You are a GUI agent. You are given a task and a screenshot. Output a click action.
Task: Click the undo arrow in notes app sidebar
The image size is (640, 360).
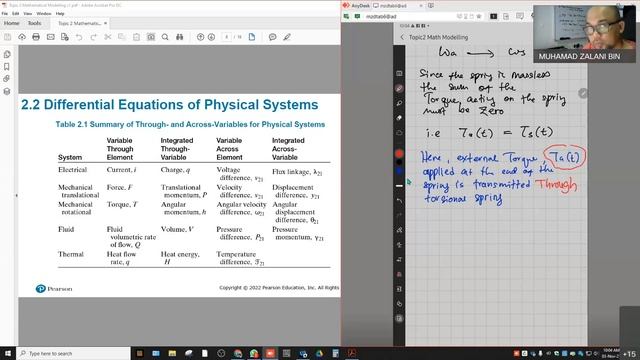tap(399, 201)
